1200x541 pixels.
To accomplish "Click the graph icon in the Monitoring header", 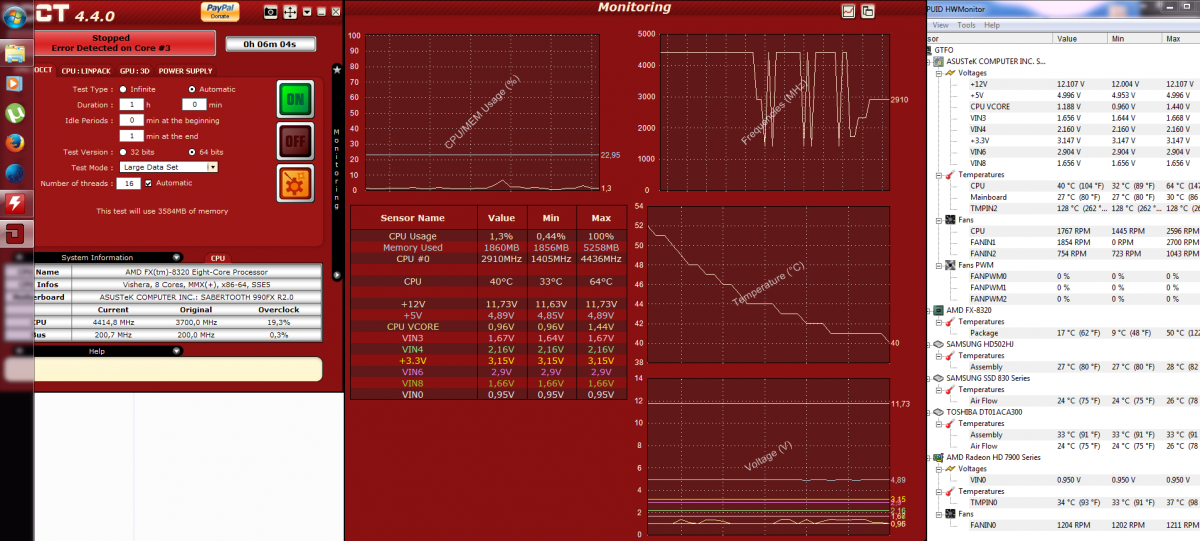I will (849, 11).
